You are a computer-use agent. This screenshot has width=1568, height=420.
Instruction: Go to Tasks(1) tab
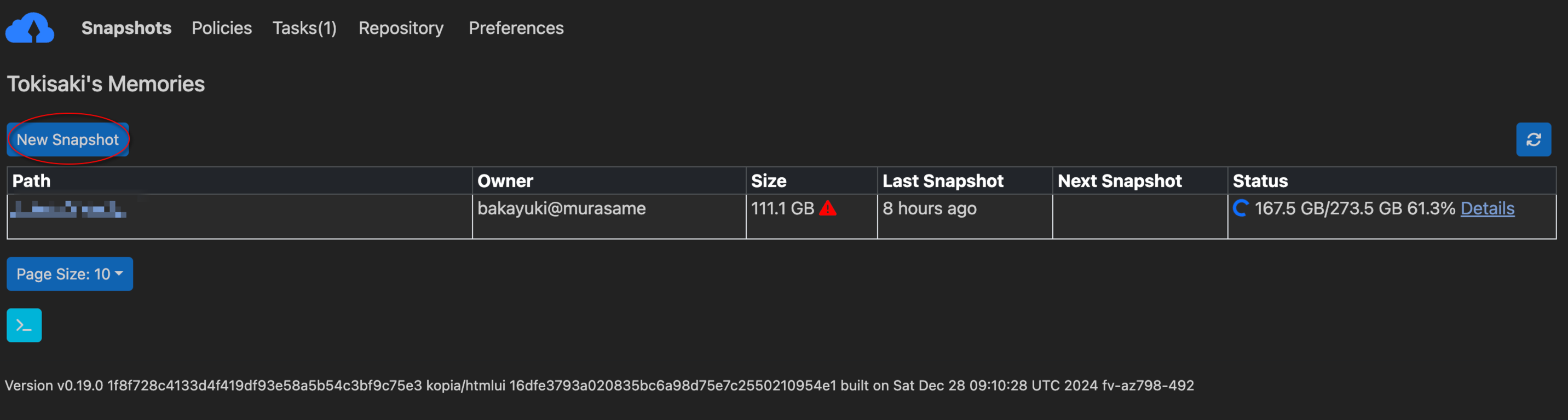tap(304, 28)
